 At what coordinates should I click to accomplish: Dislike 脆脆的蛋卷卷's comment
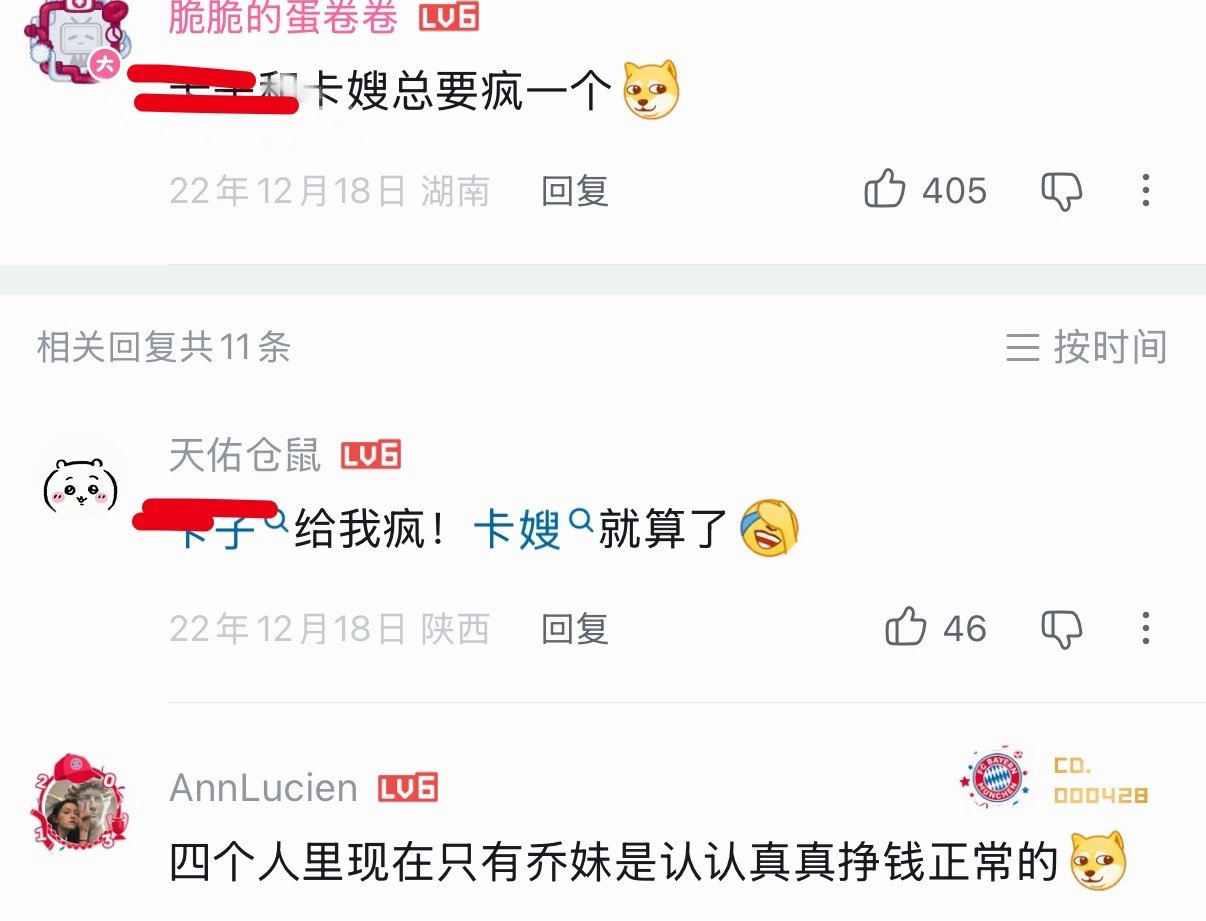(x=1062, y=190)
